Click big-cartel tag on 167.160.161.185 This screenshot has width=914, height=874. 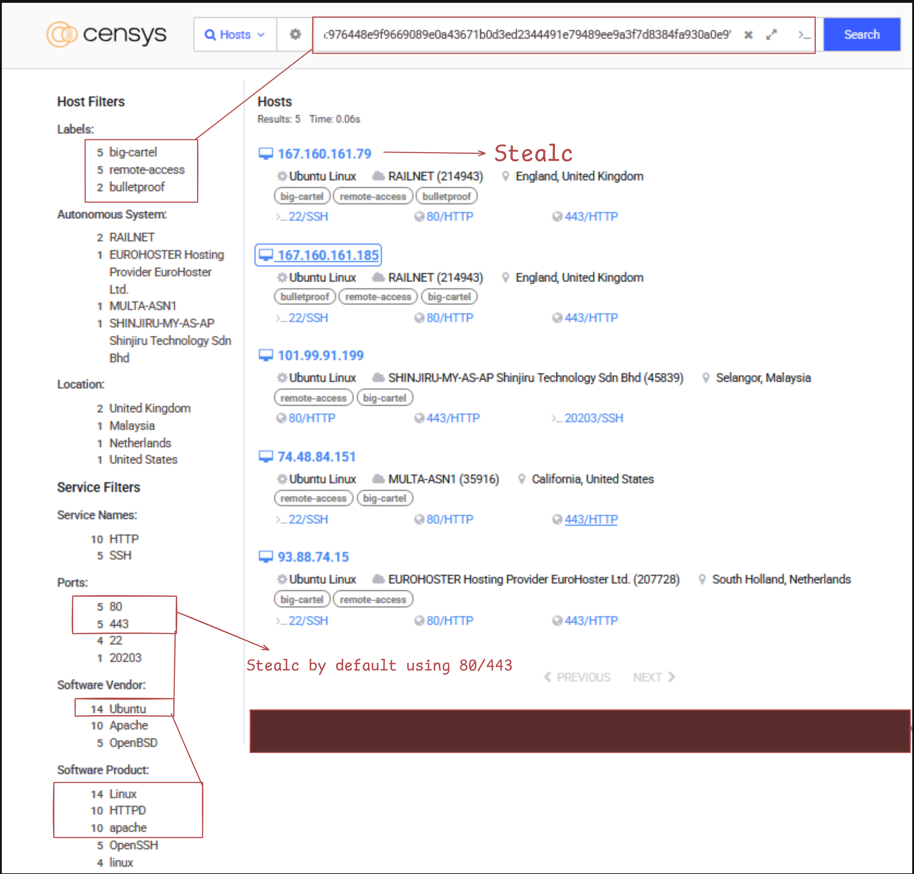tap(449, 297)
